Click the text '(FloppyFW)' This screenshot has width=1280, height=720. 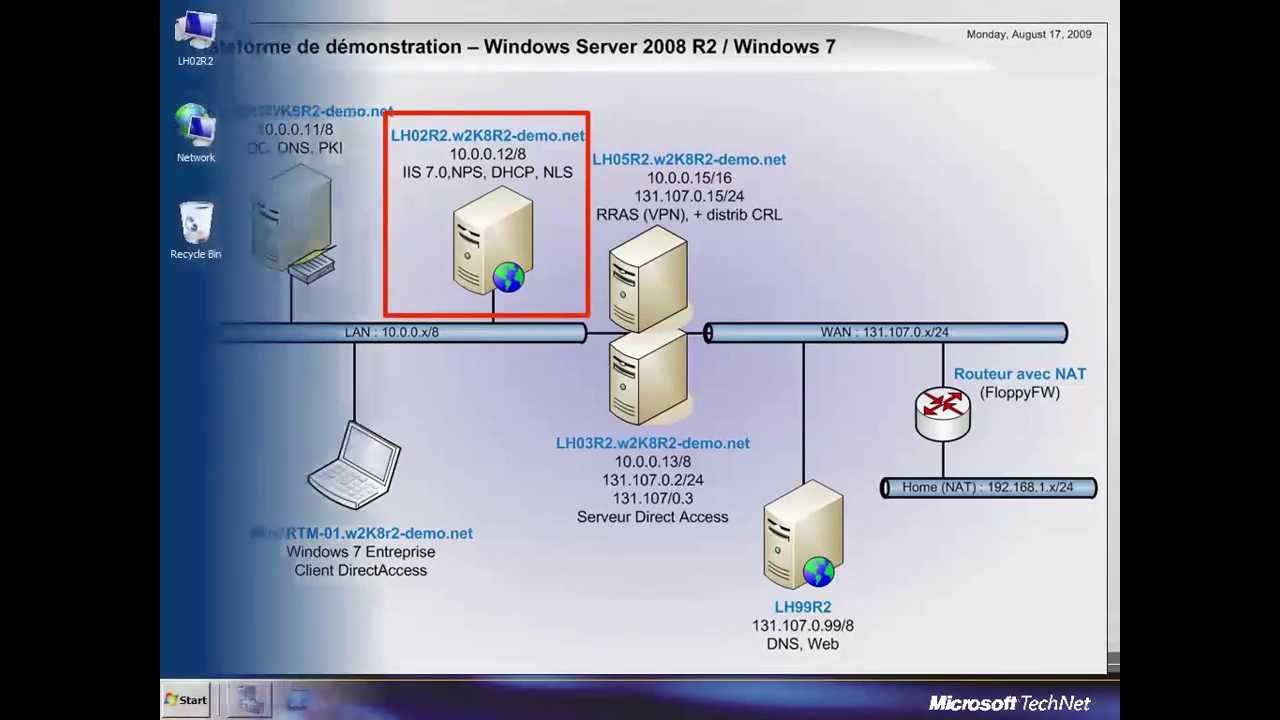click(x=1020, y=392)
